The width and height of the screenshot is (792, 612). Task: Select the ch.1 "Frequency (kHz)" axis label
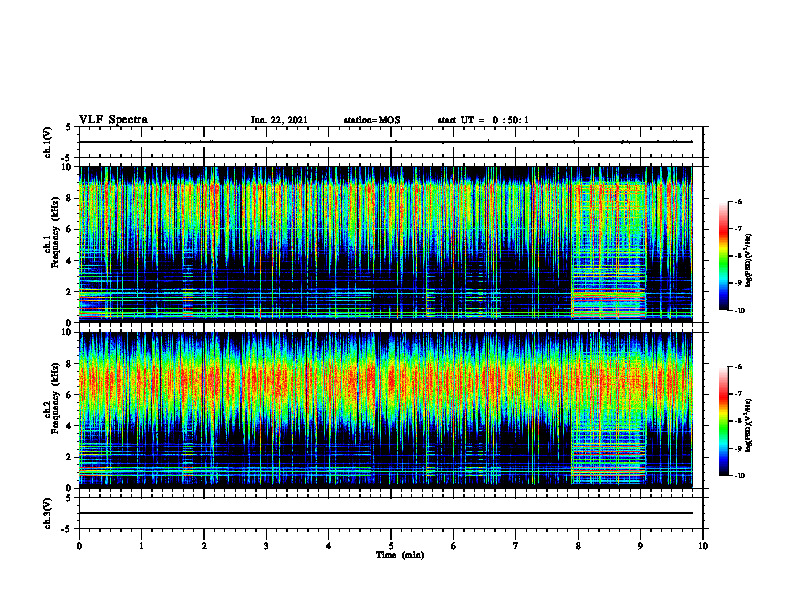[55, 232]
